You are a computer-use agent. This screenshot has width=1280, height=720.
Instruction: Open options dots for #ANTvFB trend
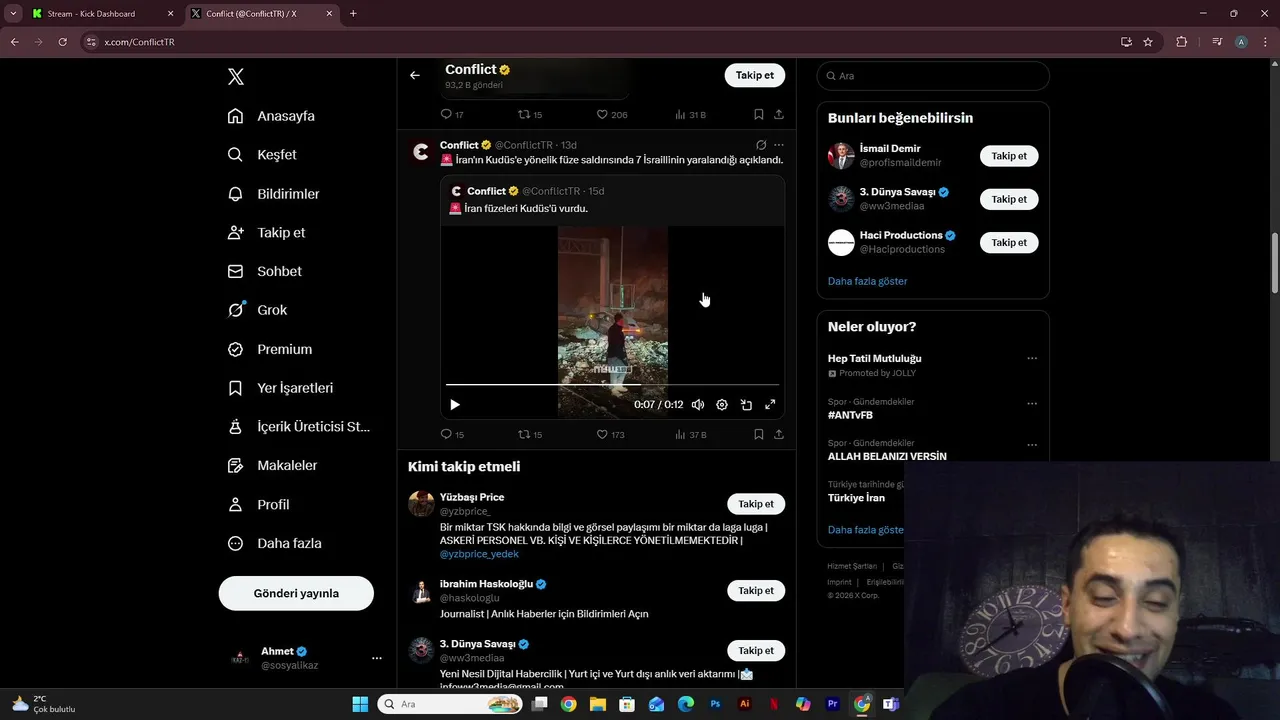tap(1032, 403)
